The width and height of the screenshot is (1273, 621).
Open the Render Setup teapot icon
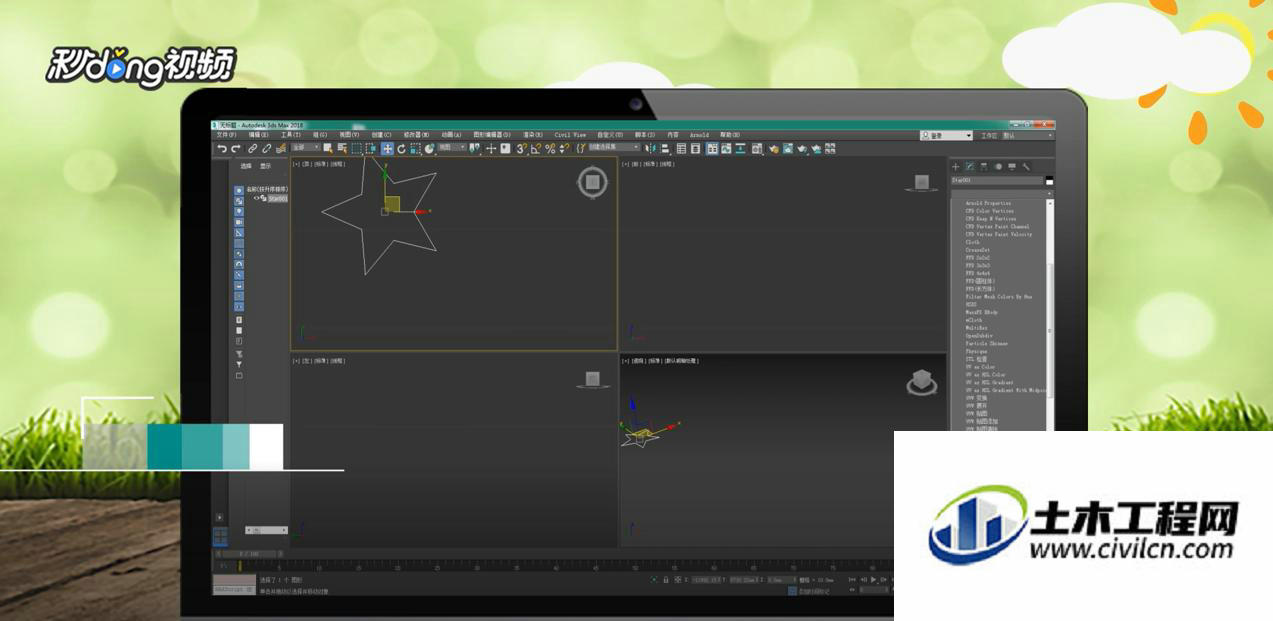(x=774, y=148)
